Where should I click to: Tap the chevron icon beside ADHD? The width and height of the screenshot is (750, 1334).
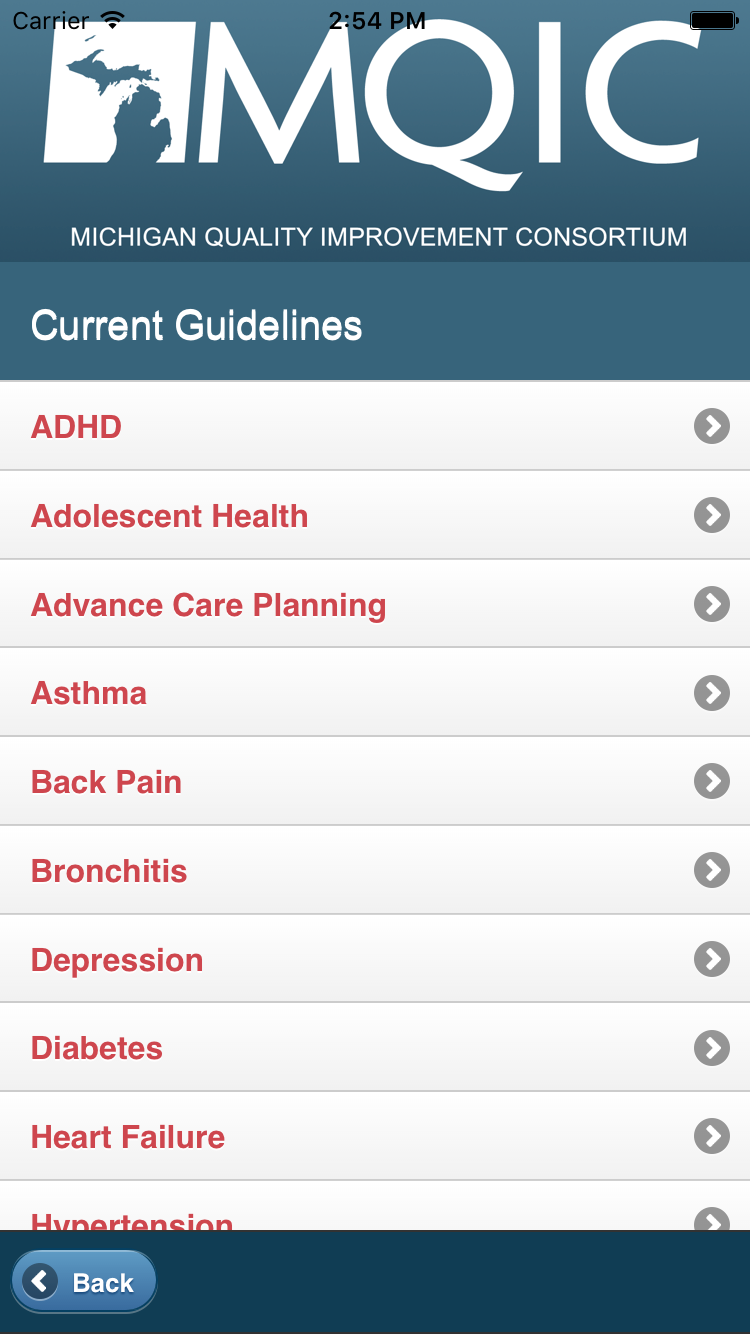point(711,427)
